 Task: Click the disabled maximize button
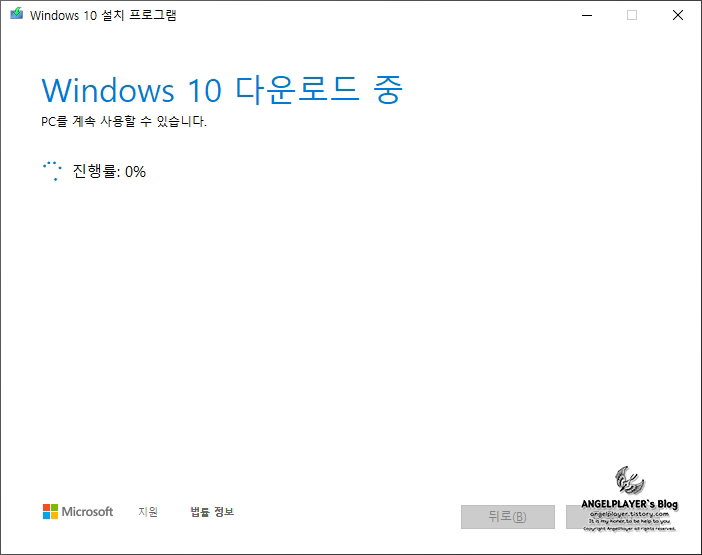(x=632, y=15)
